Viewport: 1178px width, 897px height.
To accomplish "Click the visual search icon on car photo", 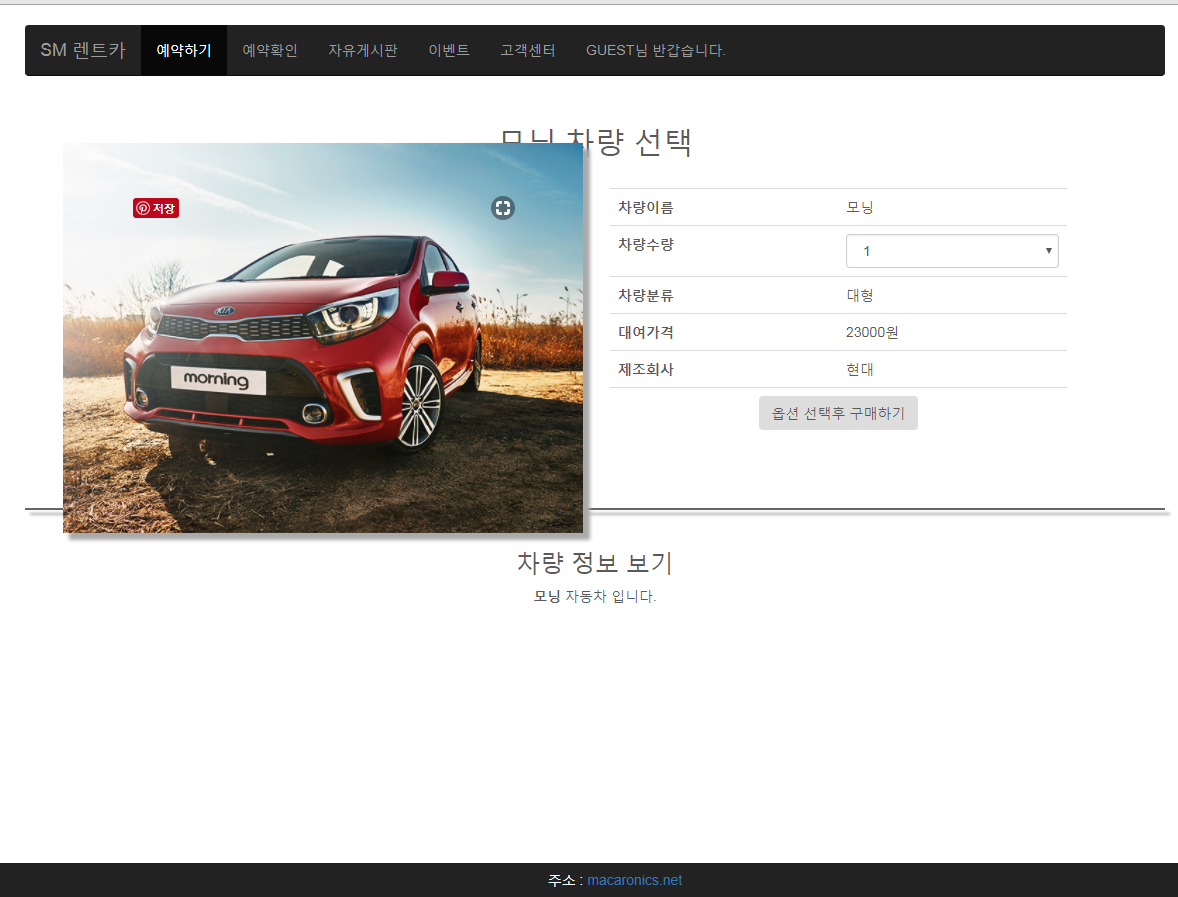I will [x=503, y=208].
